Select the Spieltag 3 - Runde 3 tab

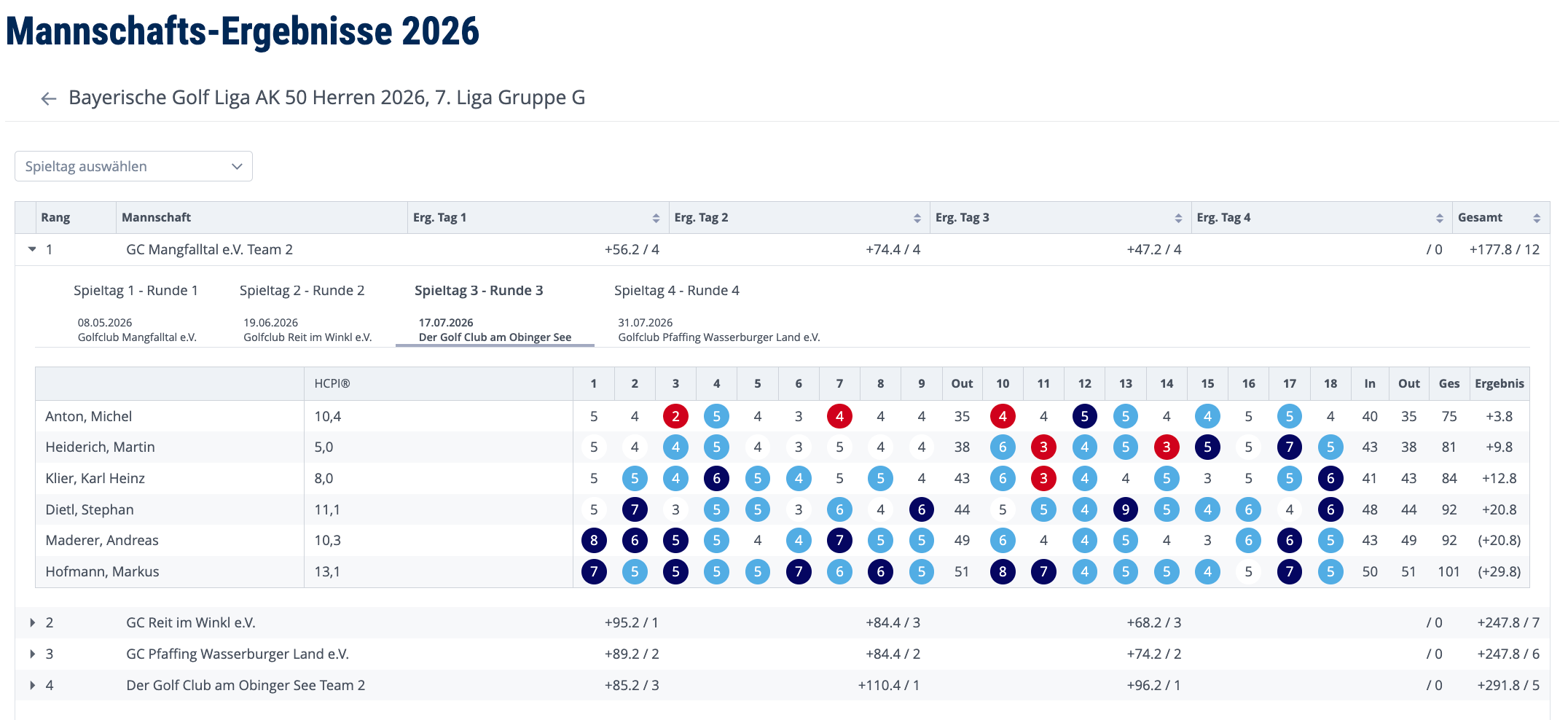click(x=495, y=313)
